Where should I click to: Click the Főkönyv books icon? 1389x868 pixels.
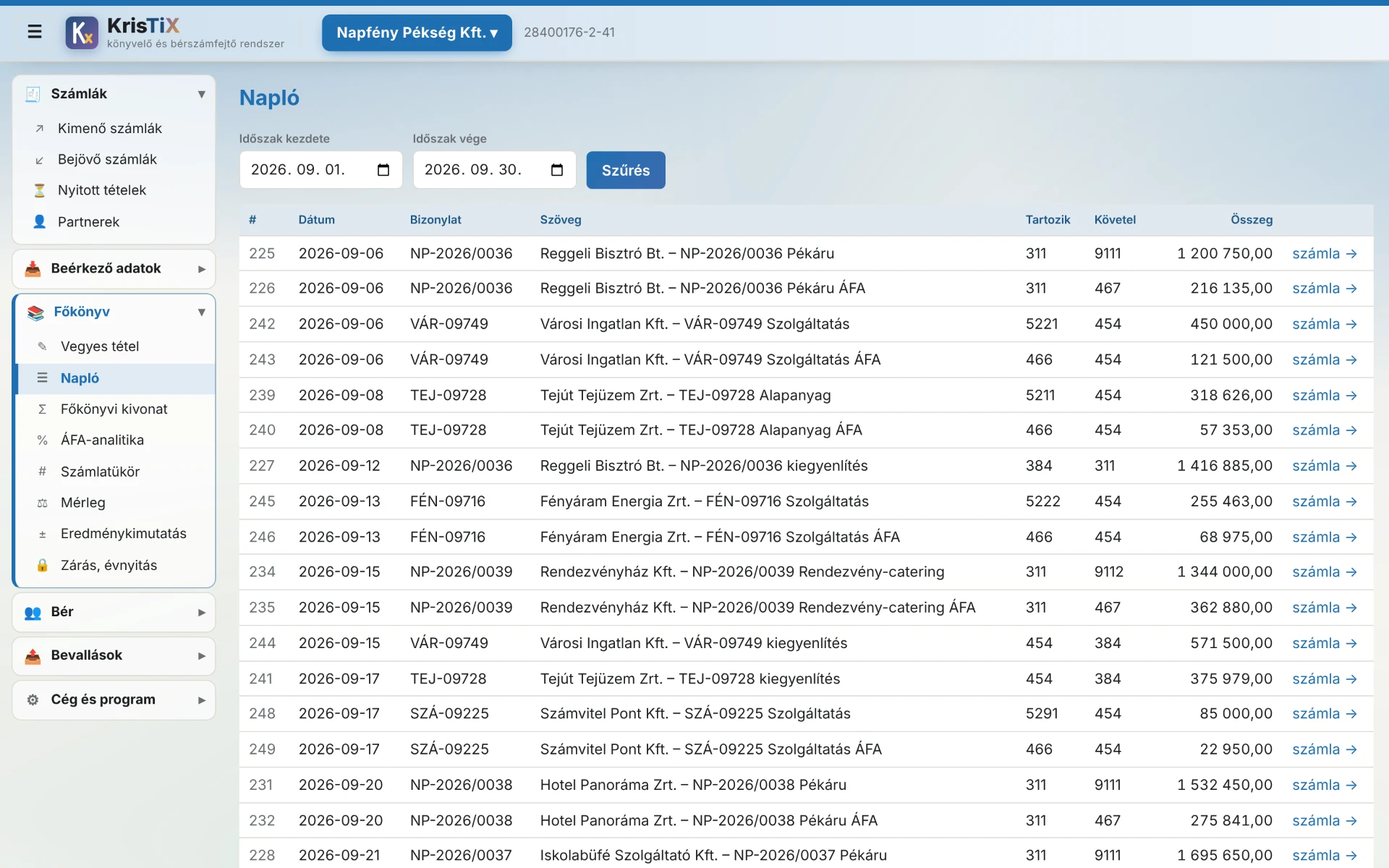[x=35, y=312]
